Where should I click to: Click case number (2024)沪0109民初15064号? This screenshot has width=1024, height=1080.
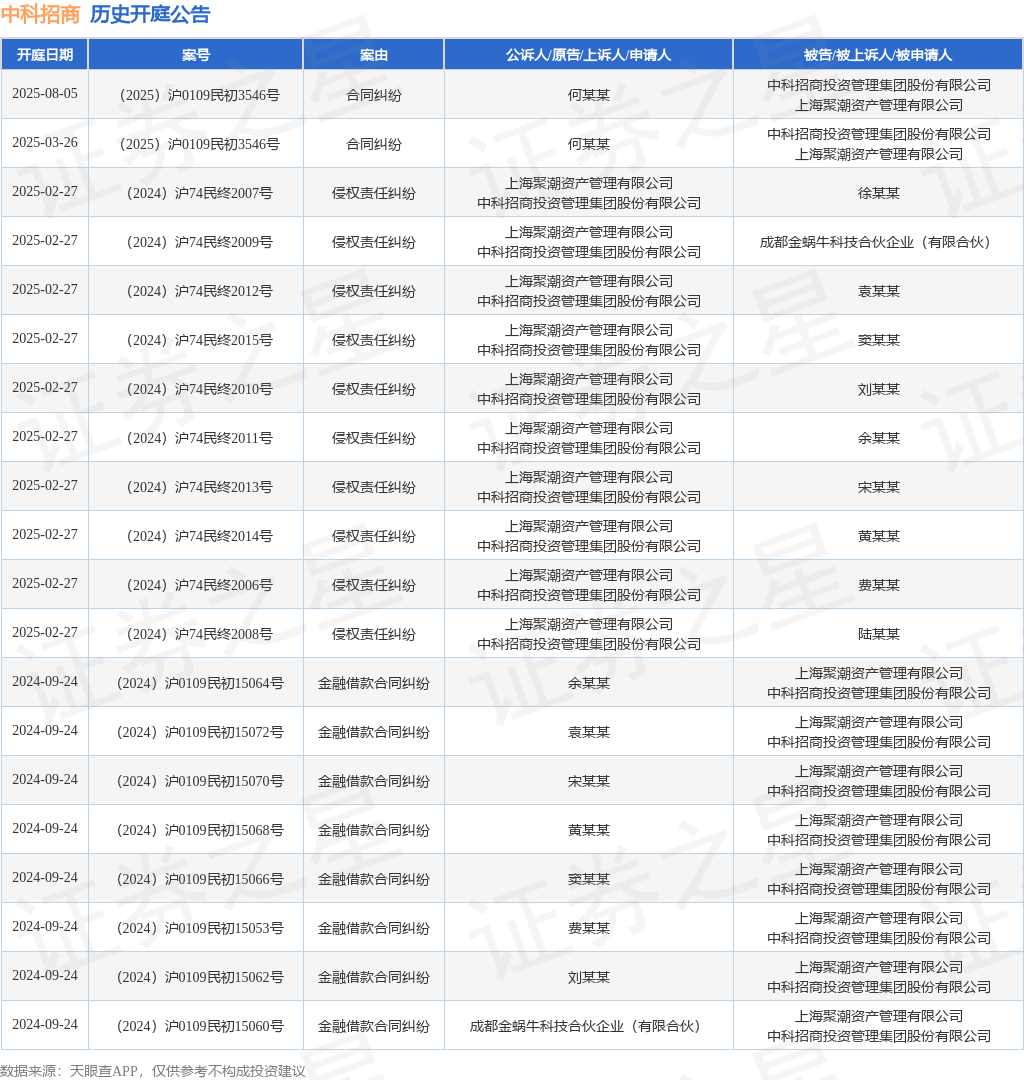pos(199,683)
